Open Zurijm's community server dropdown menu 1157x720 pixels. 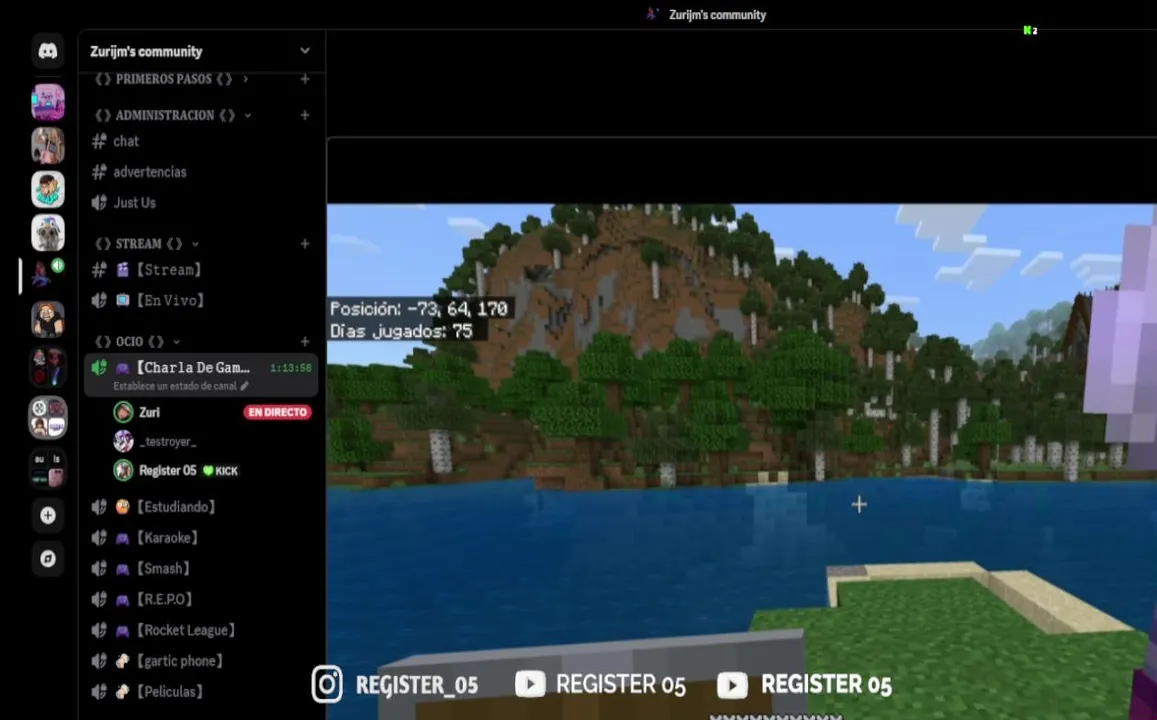point(305,51)
